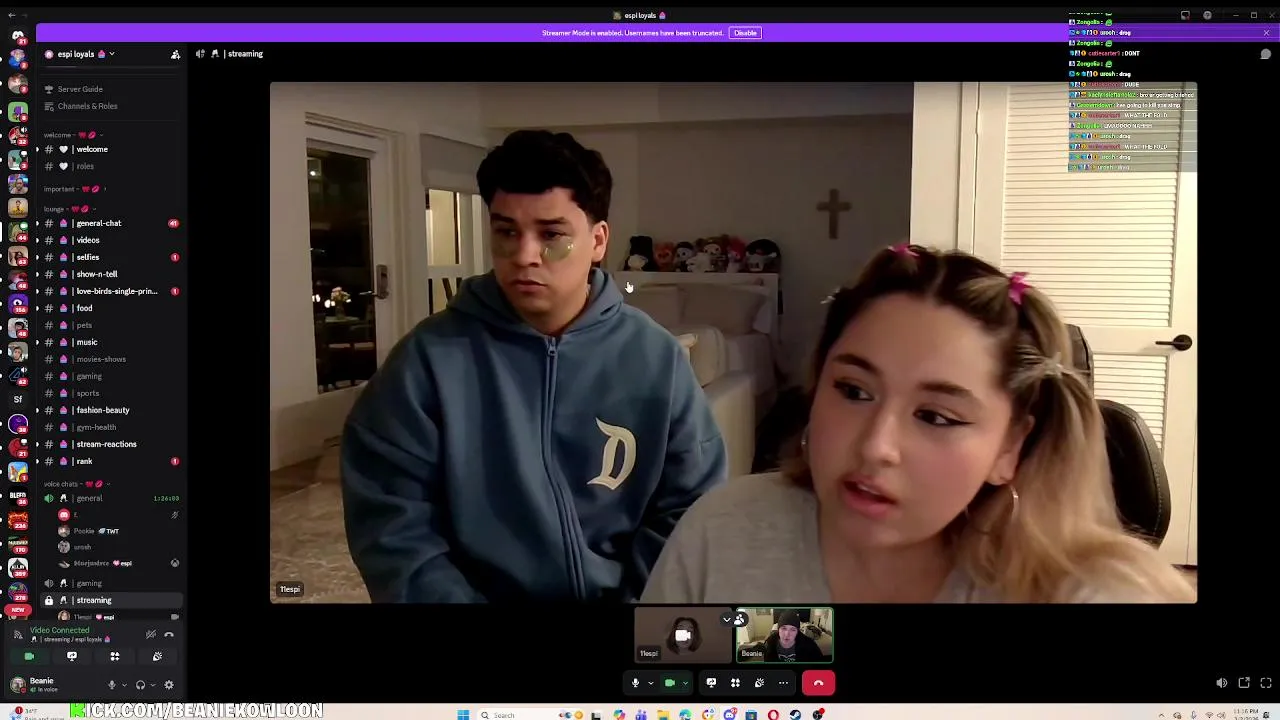Click the speaker icon before streaming title
The image size is (1280, 720).
pyautogui.click(x=201, y=54)
